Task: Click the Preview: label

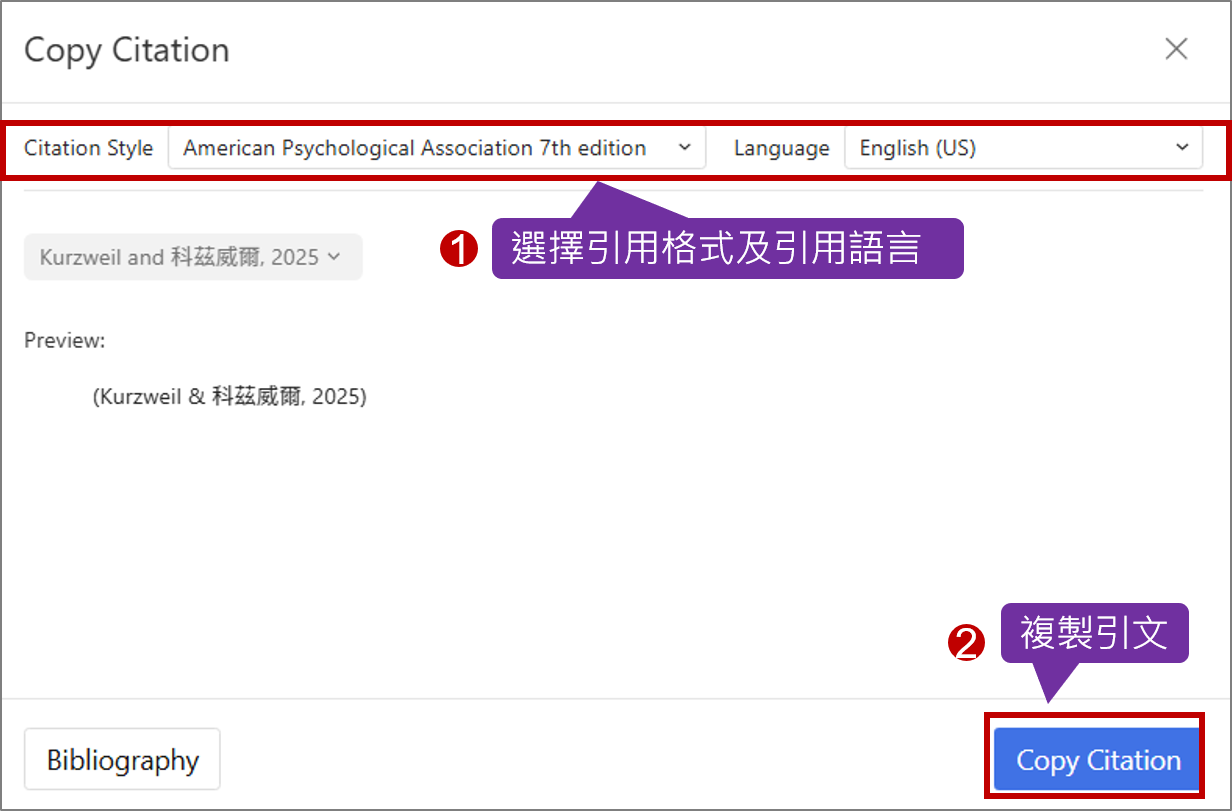Action: point(64,340)
